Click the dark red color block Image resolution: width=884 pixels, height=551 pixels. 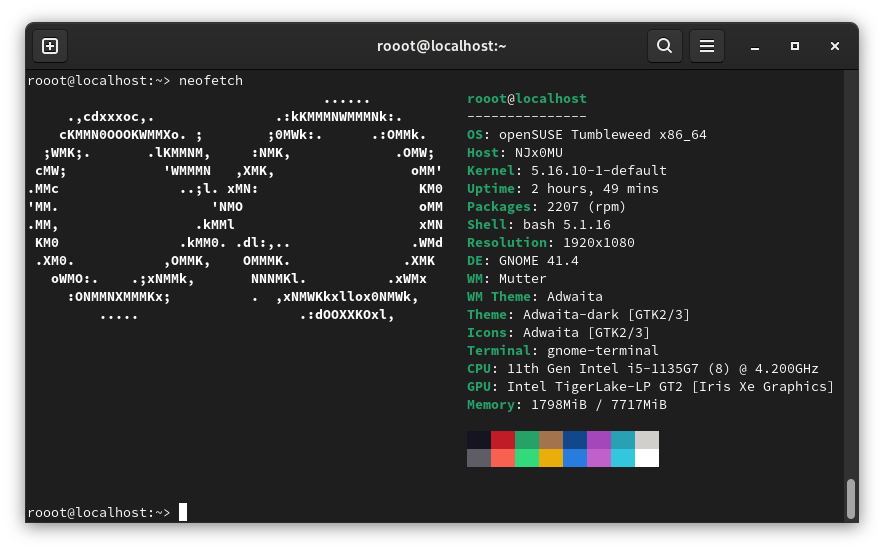click(503, 440)
